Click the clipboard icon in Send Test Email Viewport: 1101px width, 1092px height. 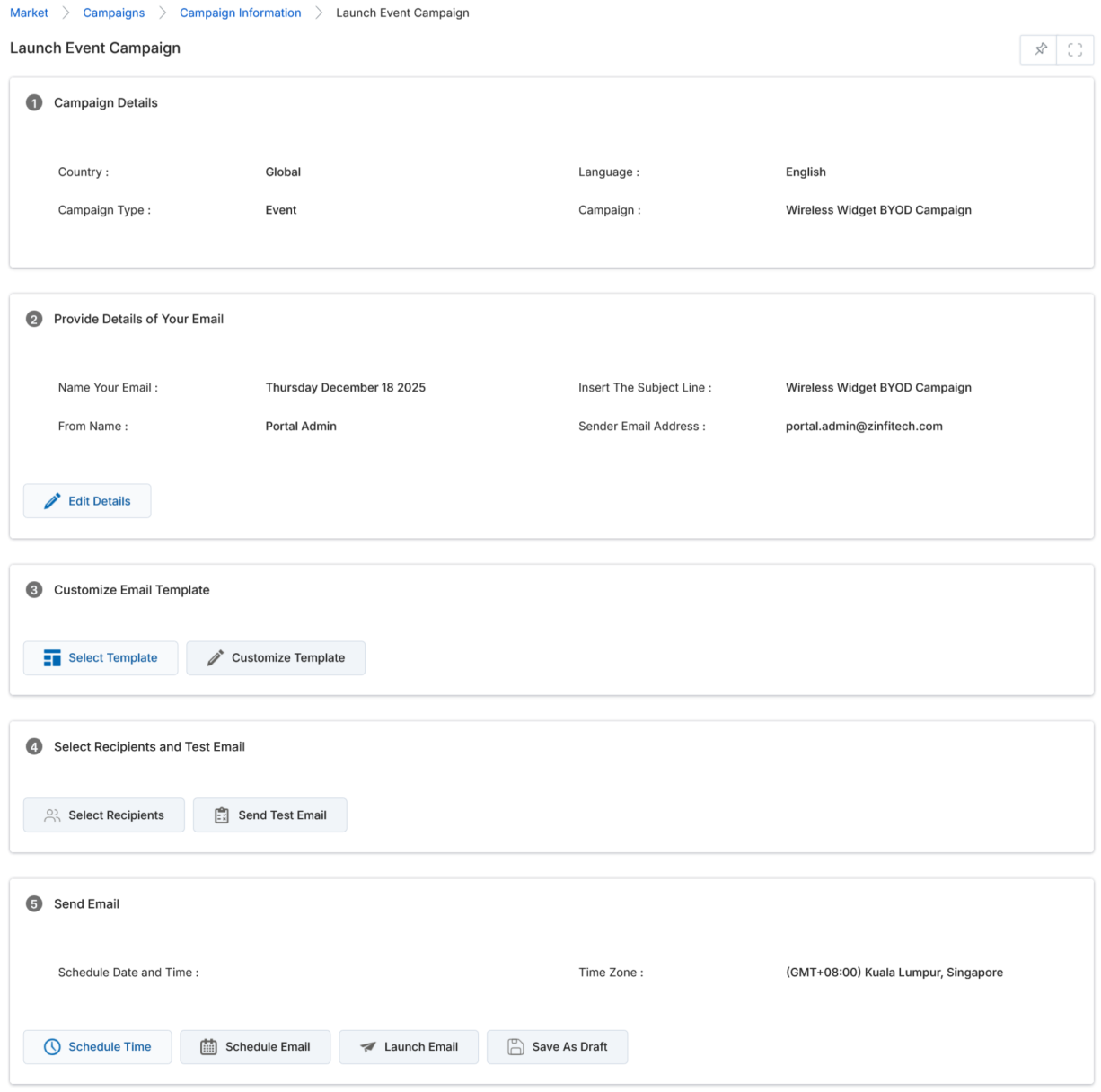[222, 815]
